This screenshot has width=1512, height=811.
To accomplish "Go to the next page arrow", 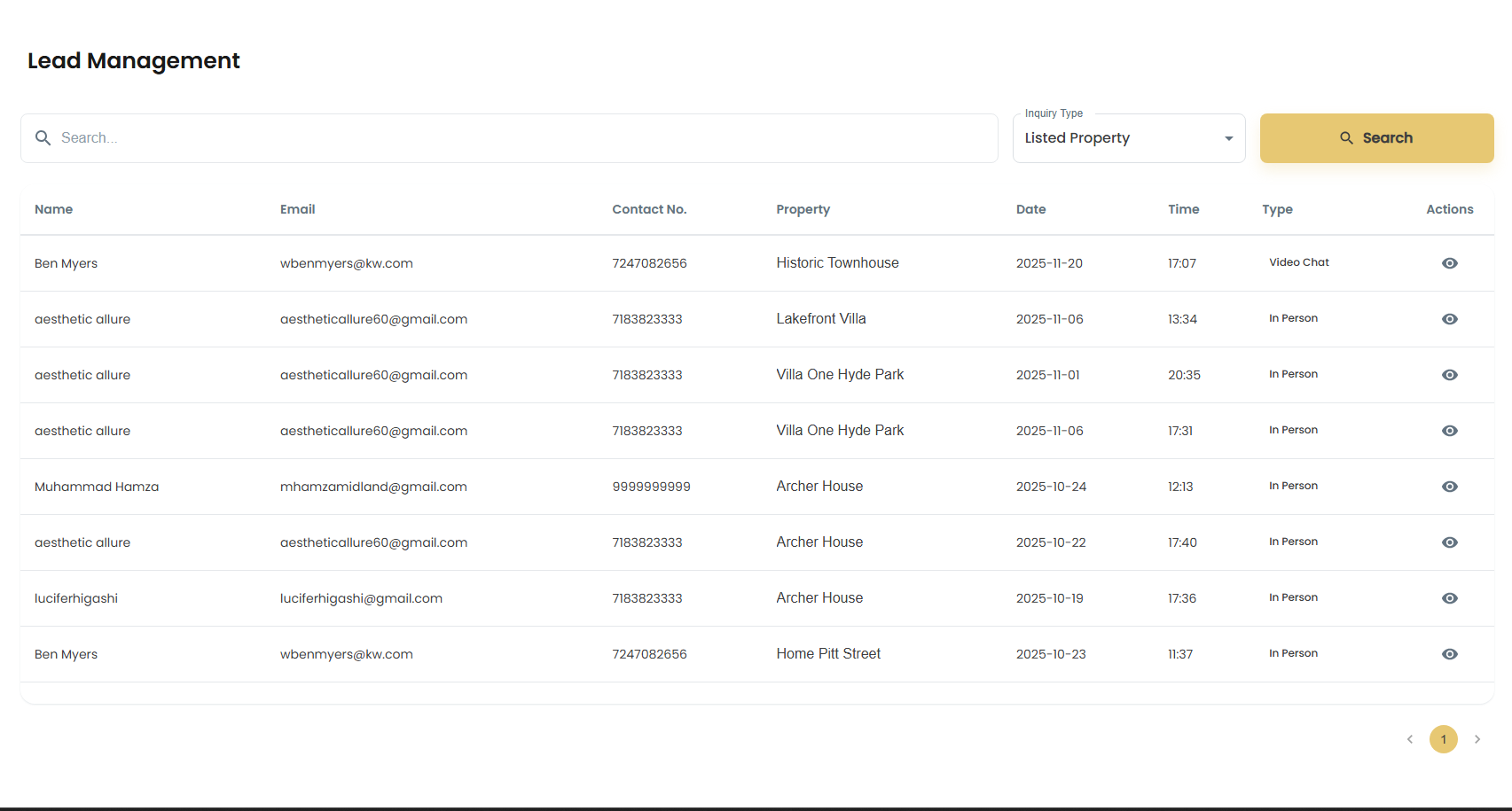I will pos(1477,739).
